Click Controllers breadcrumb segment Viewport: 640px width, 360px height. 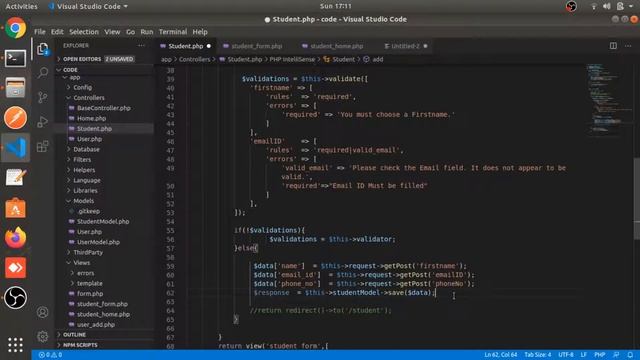point(194,60)
